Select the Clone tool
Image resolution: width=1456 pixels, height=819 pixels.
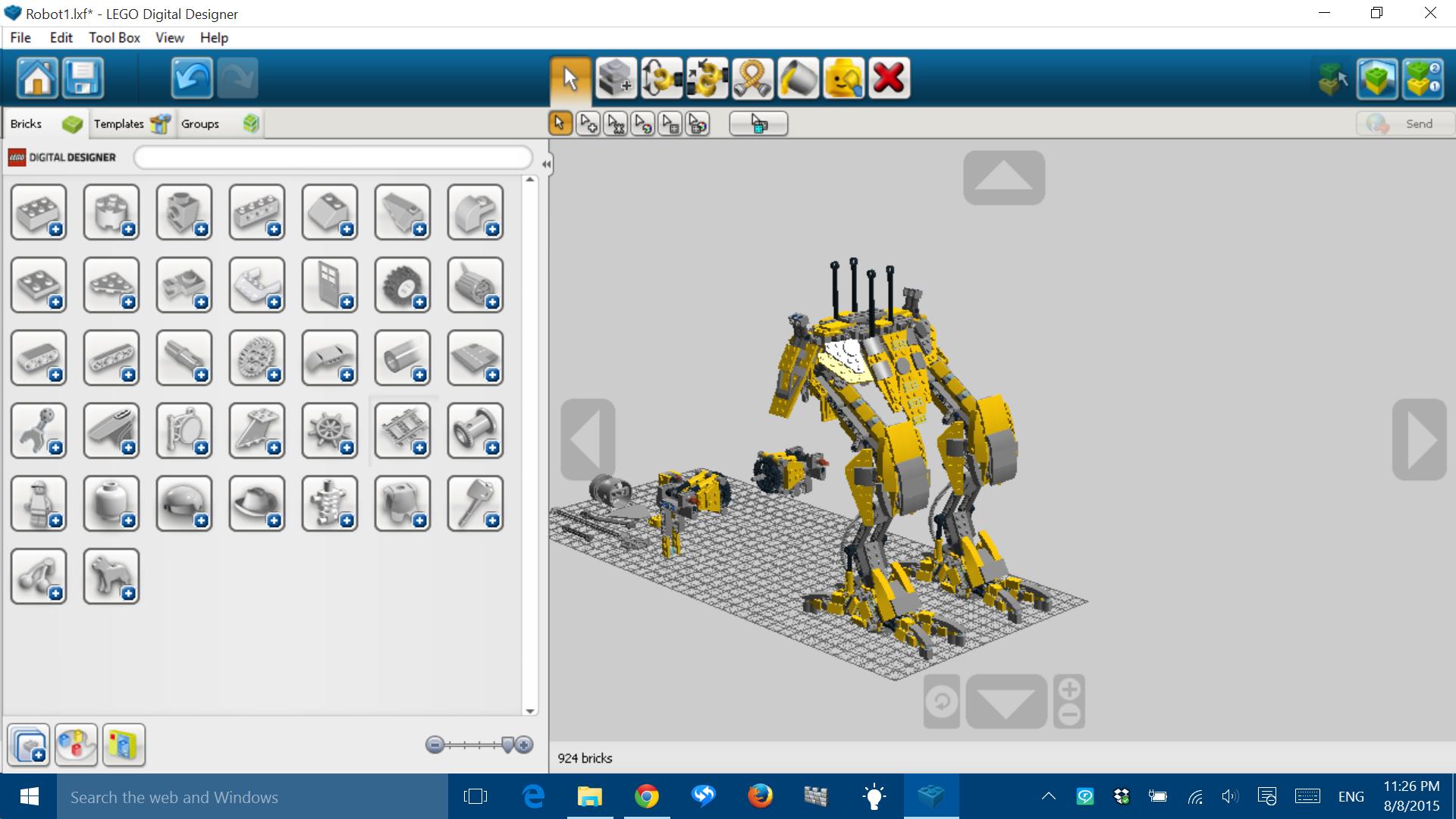click(x=616, y=77)
